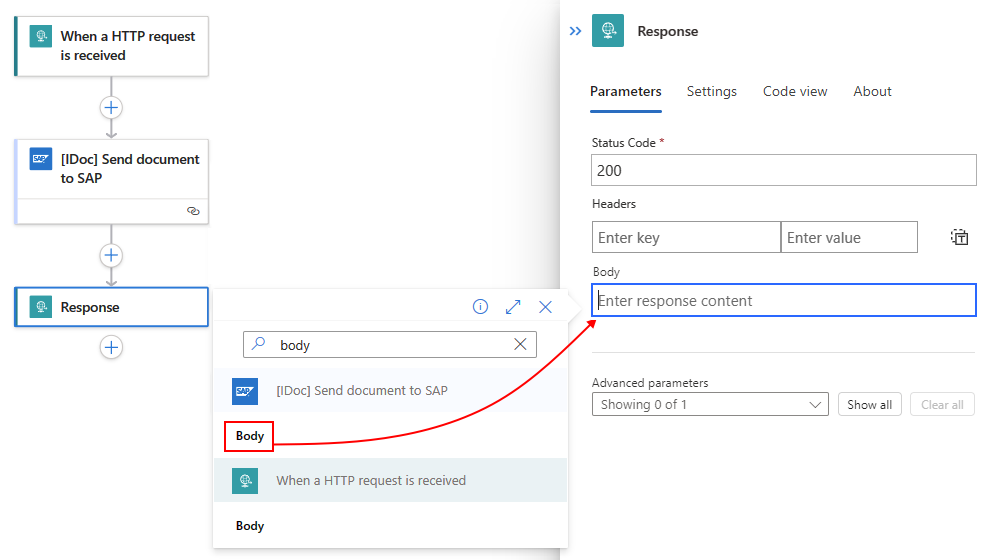Switch to the Settings tab
990x560 pixels.
click(x=712, y=92)
